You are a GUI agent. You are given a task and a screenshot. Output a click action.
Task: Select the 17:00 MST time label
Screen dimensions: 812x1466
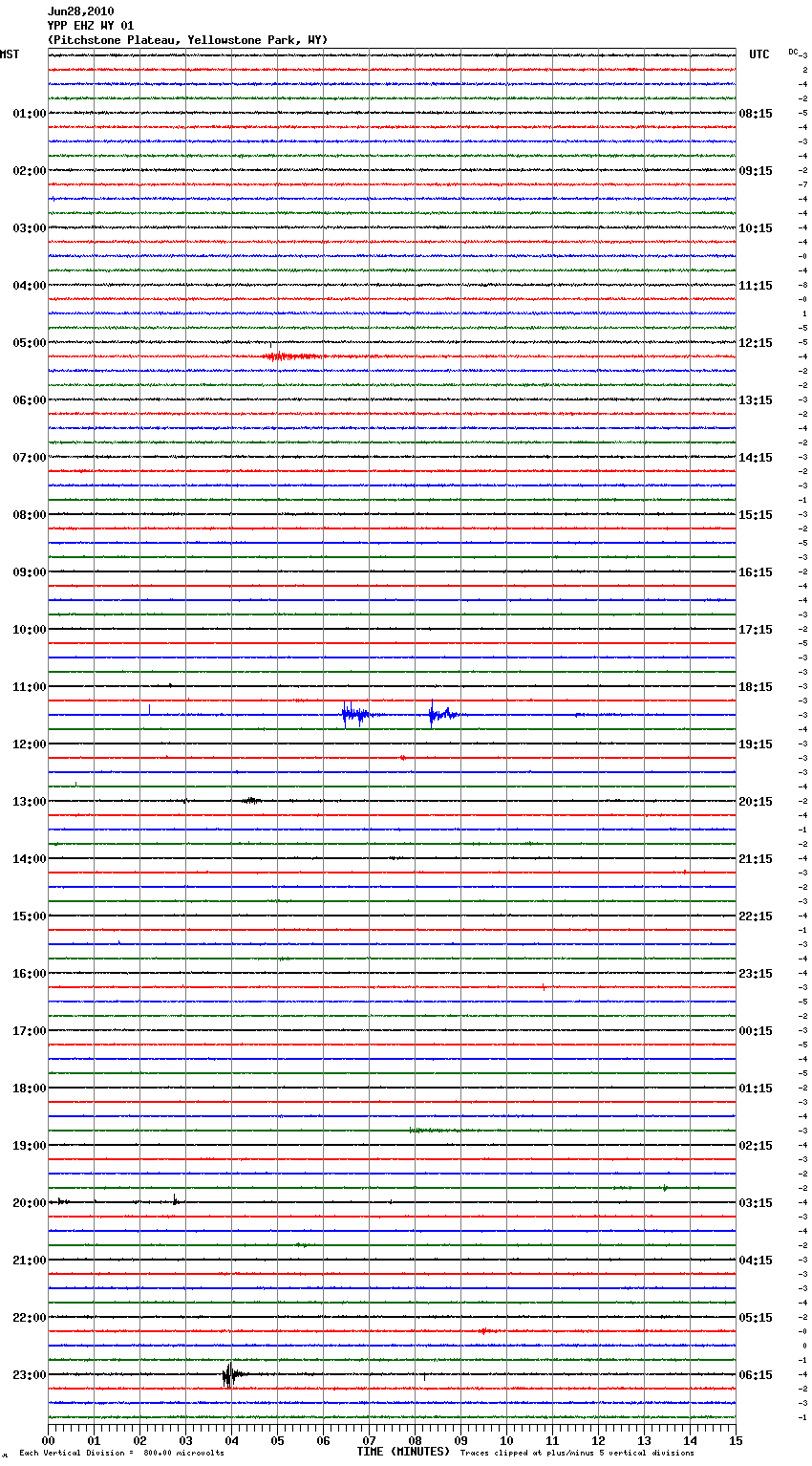tap(30, 1031)
